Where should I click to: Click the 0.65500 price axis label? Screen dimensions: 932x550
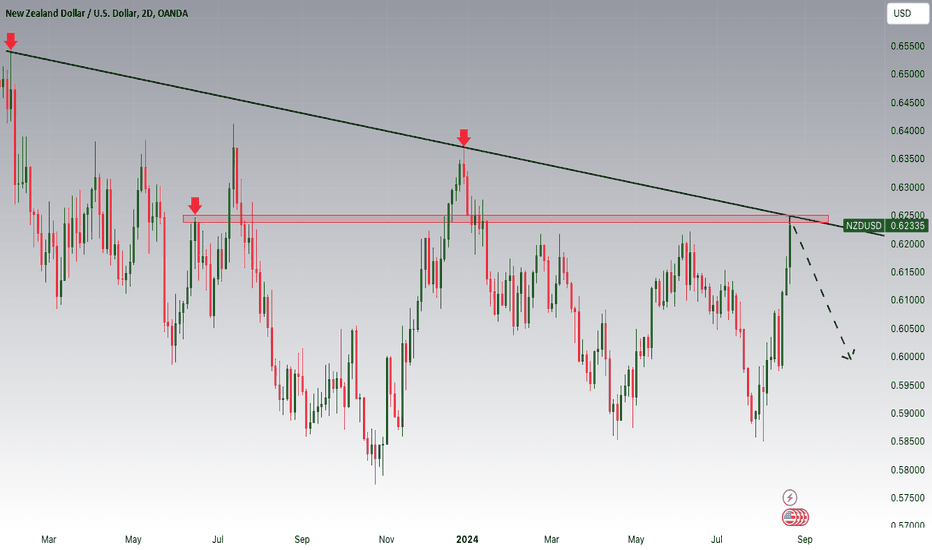[907, 46]
